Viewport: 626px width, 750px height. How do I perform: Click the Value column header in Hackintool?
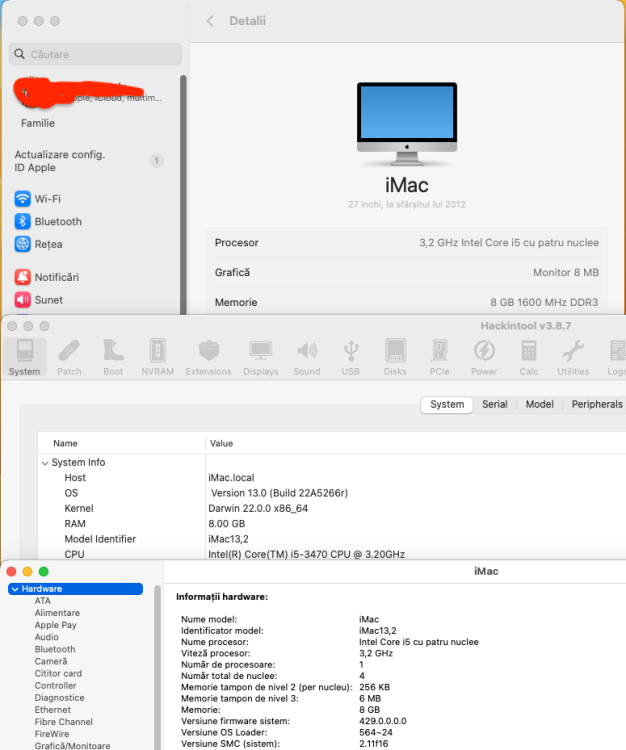221,443
